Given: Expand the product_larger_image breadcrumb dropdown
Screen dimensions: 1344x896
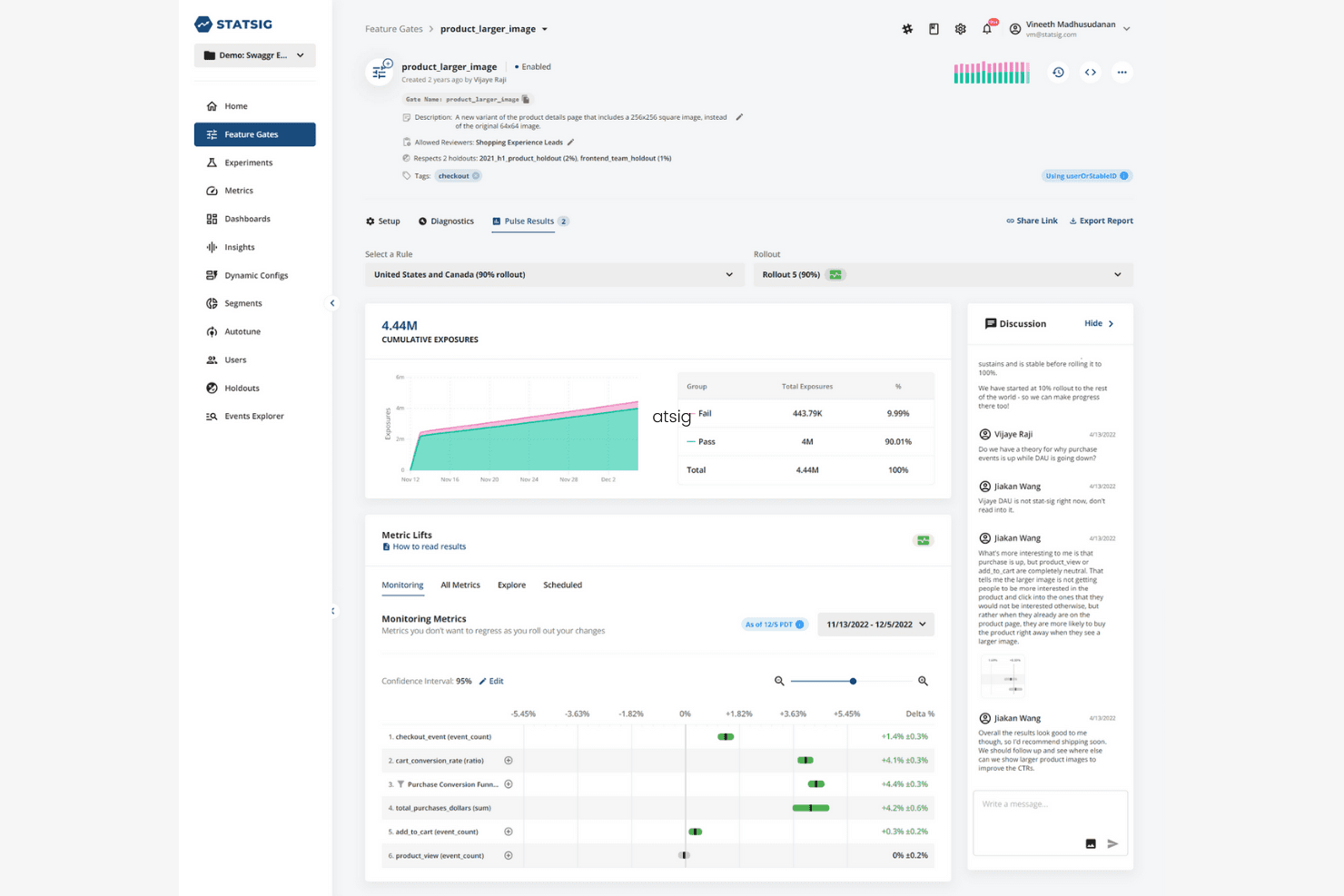Looking at the screenshot, I should pos(545,29).
